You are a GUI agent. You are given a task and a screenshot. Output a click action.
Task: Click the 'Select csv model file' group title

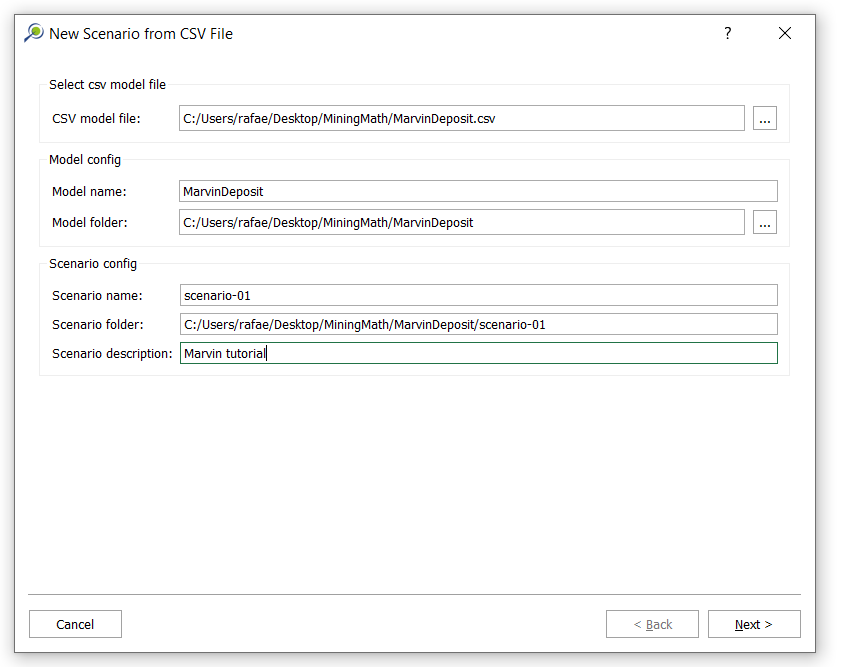point(107,85)
